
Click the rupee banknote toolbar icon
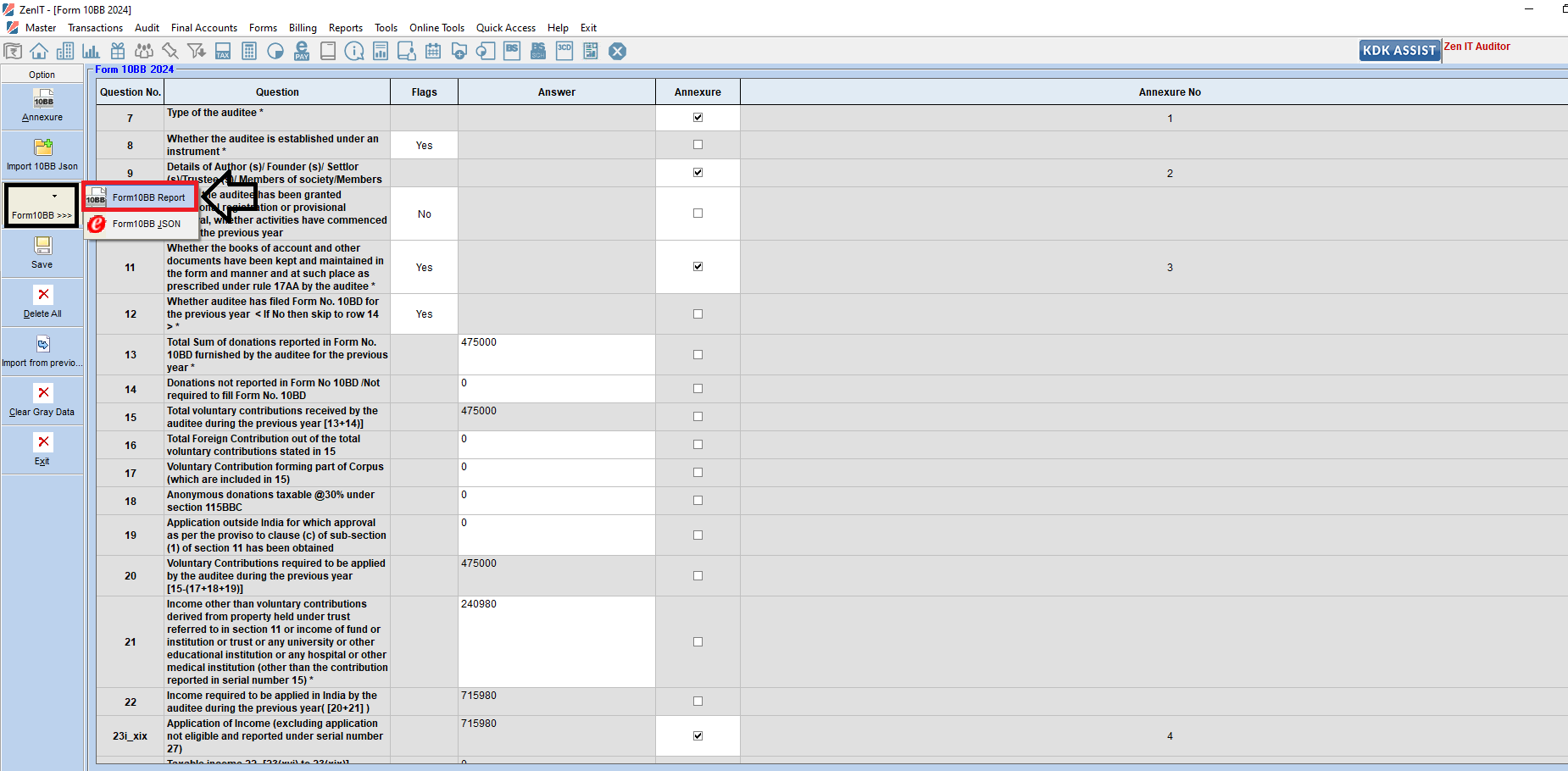click(x=13, y=52)
